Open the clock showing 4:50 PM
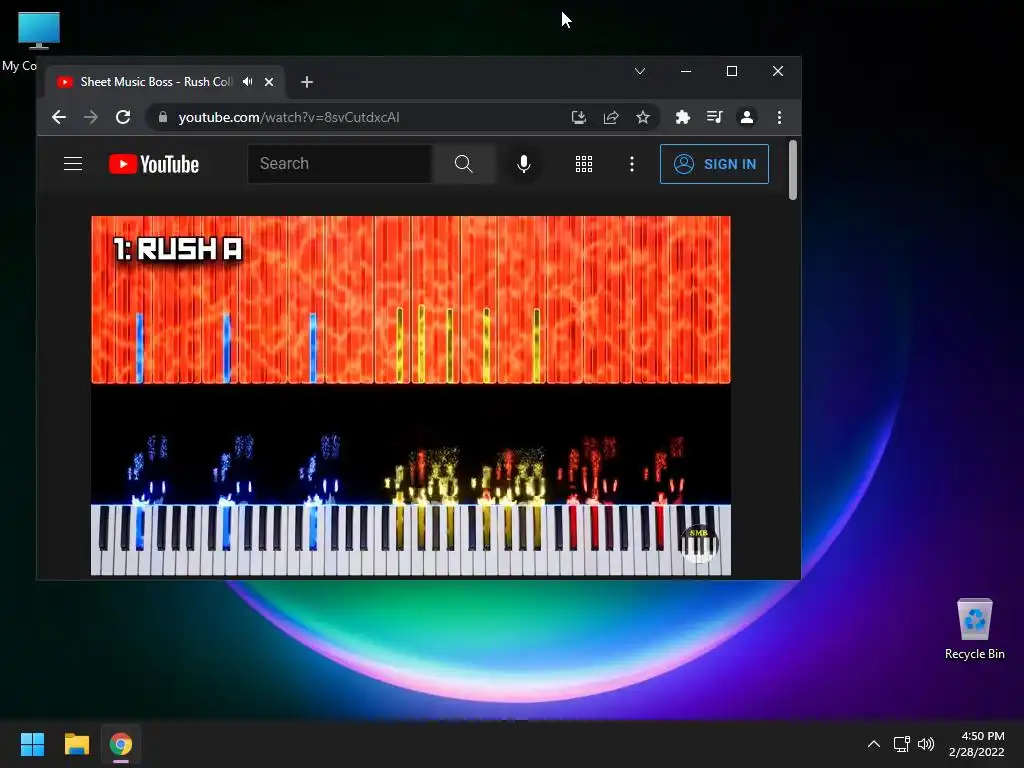This screenshot has height=768, width=1024. 976,744
